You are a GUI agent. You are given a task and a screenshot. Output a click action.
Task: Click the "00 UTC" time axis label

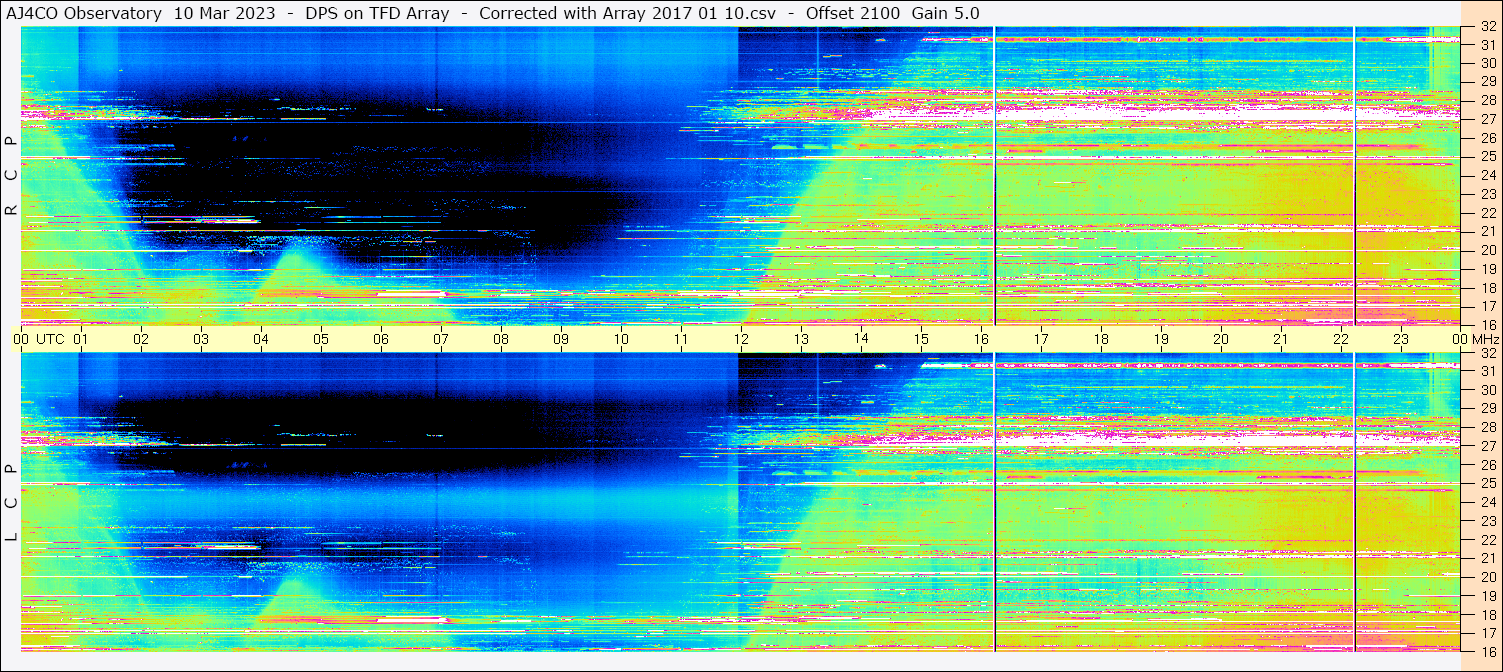(x=40, y=339)
